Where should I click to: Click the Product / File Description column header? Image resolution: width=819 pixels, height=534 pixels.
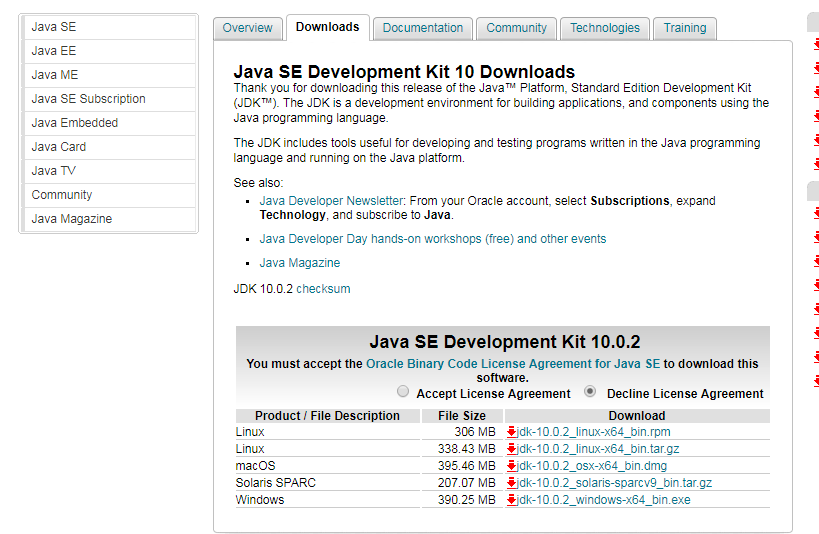pyautogui.click(x=327, y=416)
